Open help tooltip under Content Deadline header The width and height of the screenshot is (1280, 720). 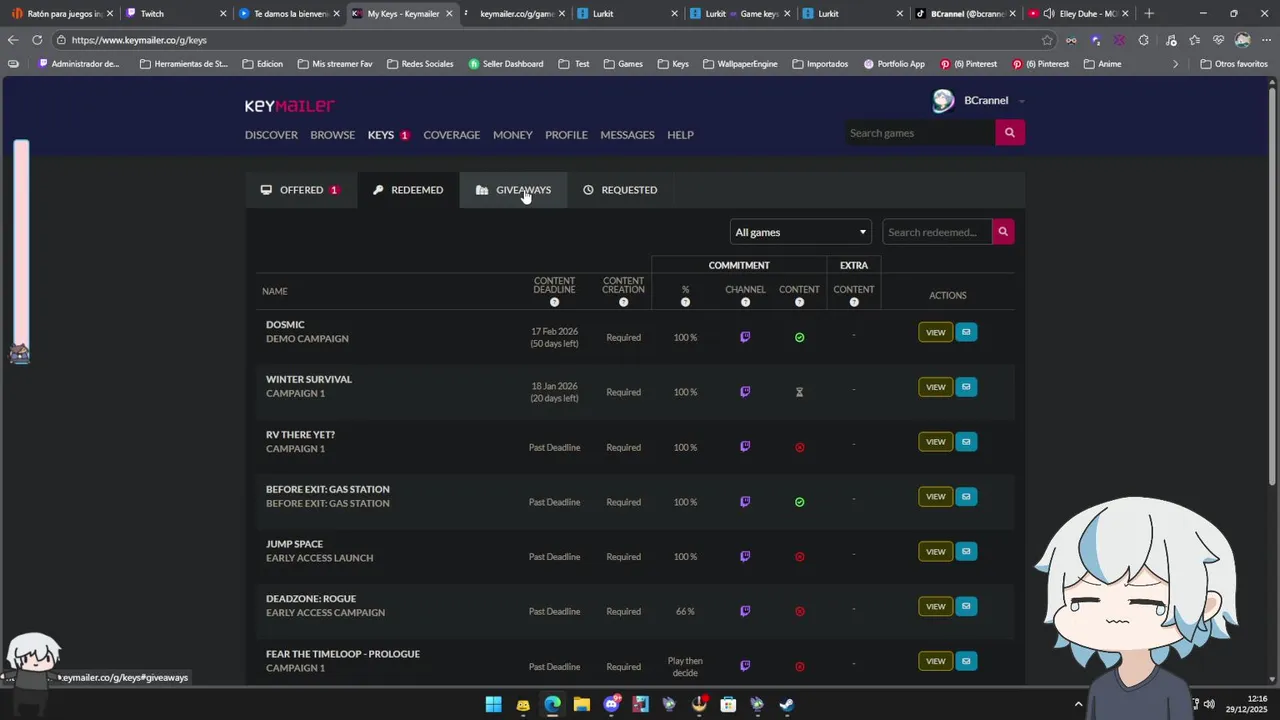pos(554,303)
